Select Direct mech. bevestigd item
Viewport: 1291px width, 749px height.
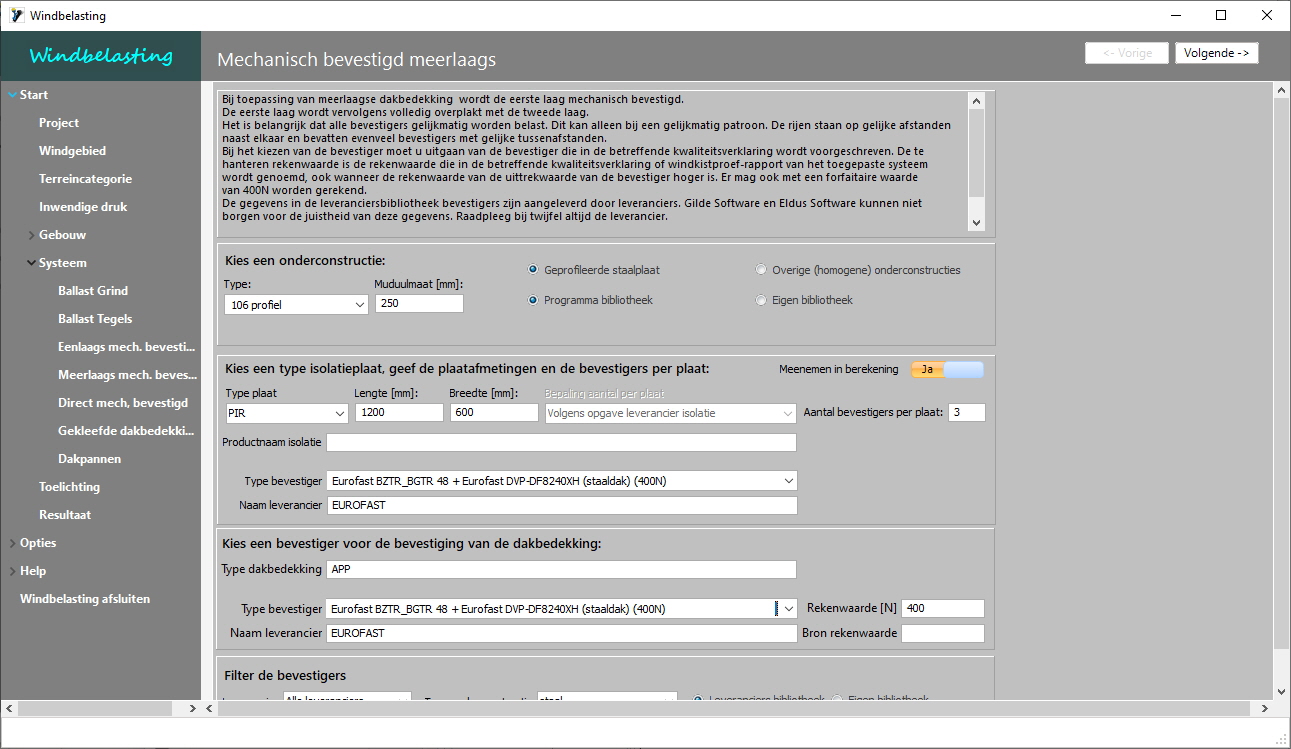click(123, 403)
